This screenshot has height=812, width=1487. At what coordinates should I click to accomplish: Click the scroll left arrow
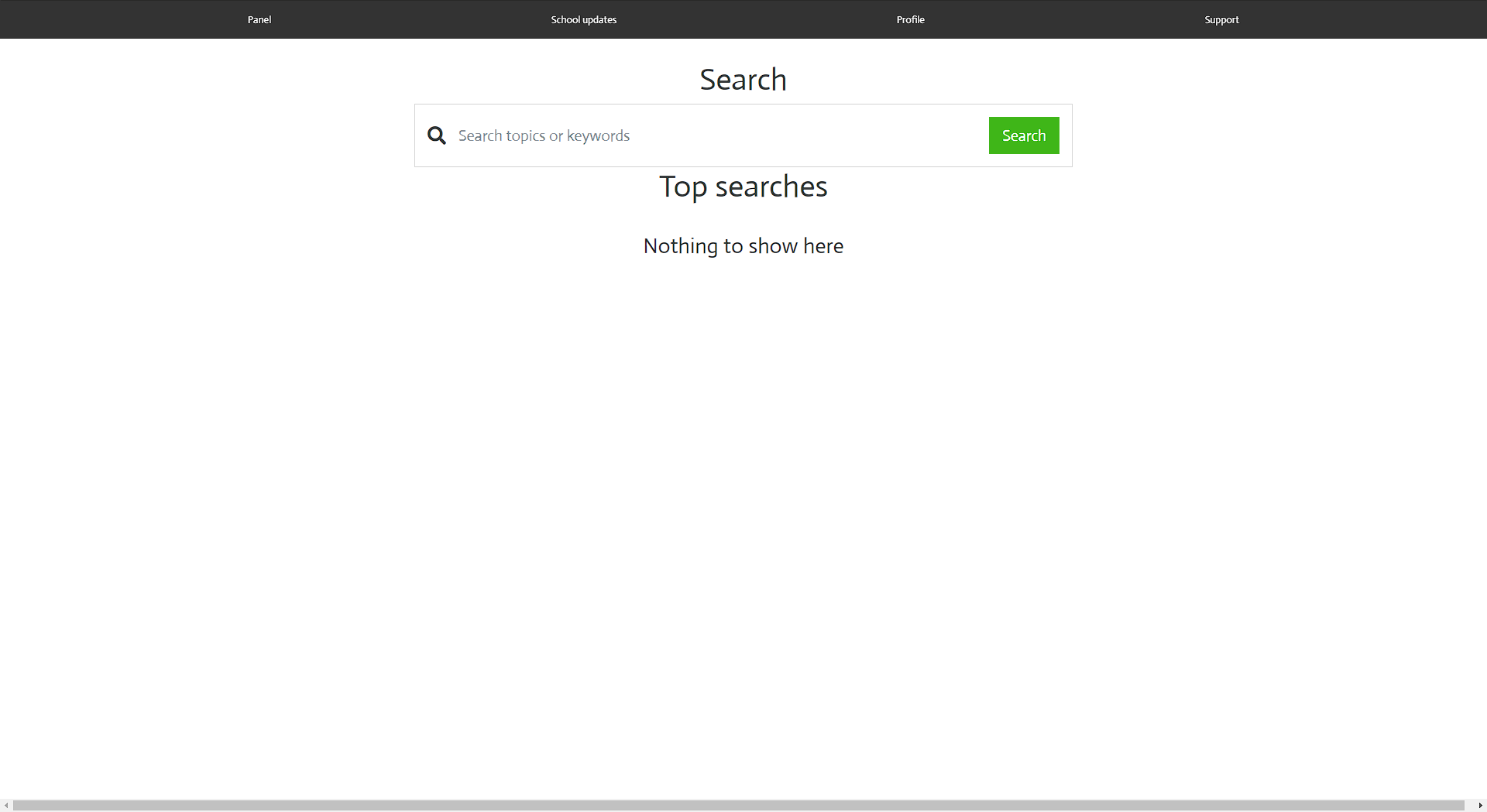(6, 805)
